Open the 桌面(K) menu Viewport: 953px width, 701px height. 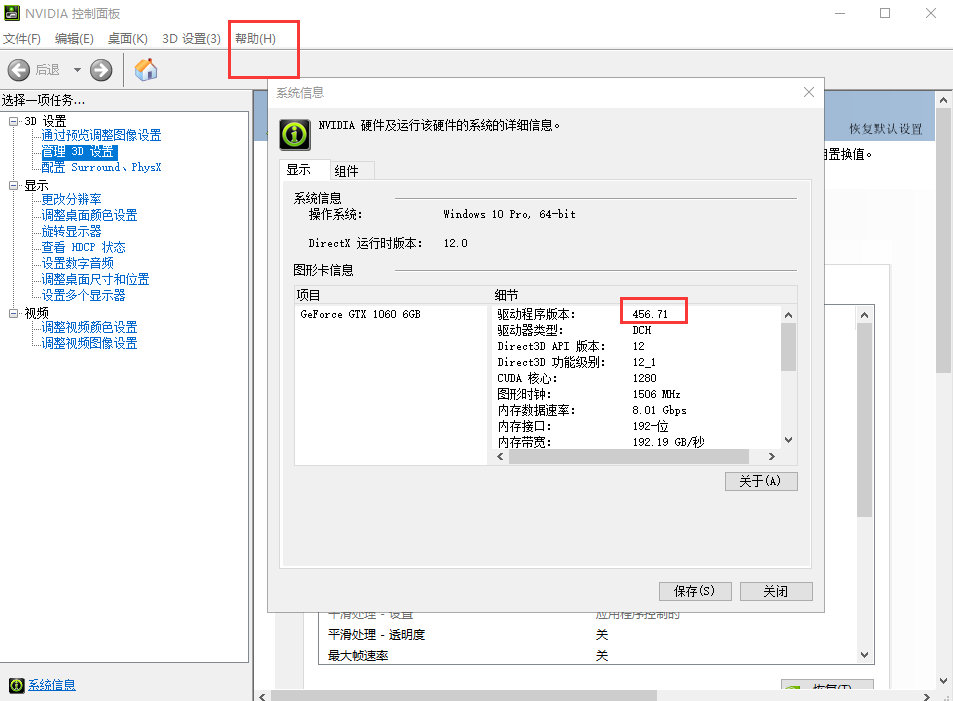pyautogui.click(x=128, y=39)
